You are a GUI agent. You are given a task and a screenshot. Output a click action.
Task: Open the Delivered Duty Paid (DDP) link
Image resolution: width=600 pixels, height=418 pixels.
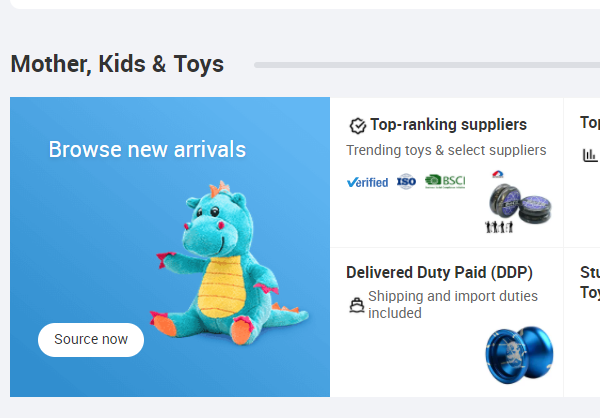click(439, 272)
